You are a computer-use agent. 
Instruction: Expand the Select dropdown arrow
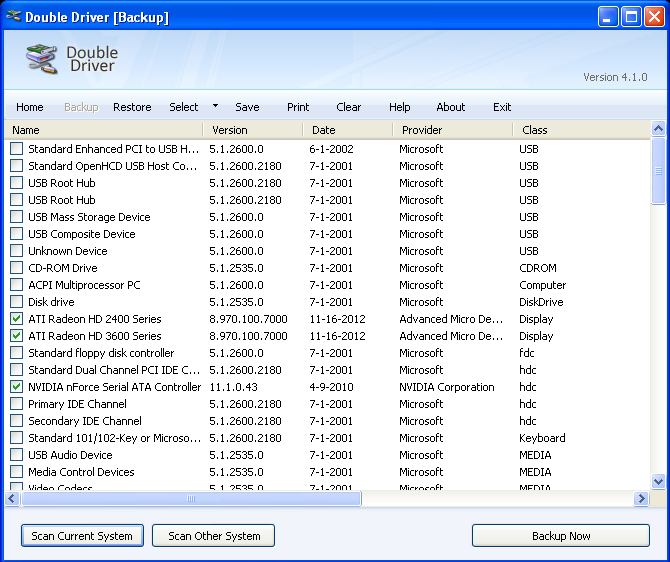coord(215,106)
